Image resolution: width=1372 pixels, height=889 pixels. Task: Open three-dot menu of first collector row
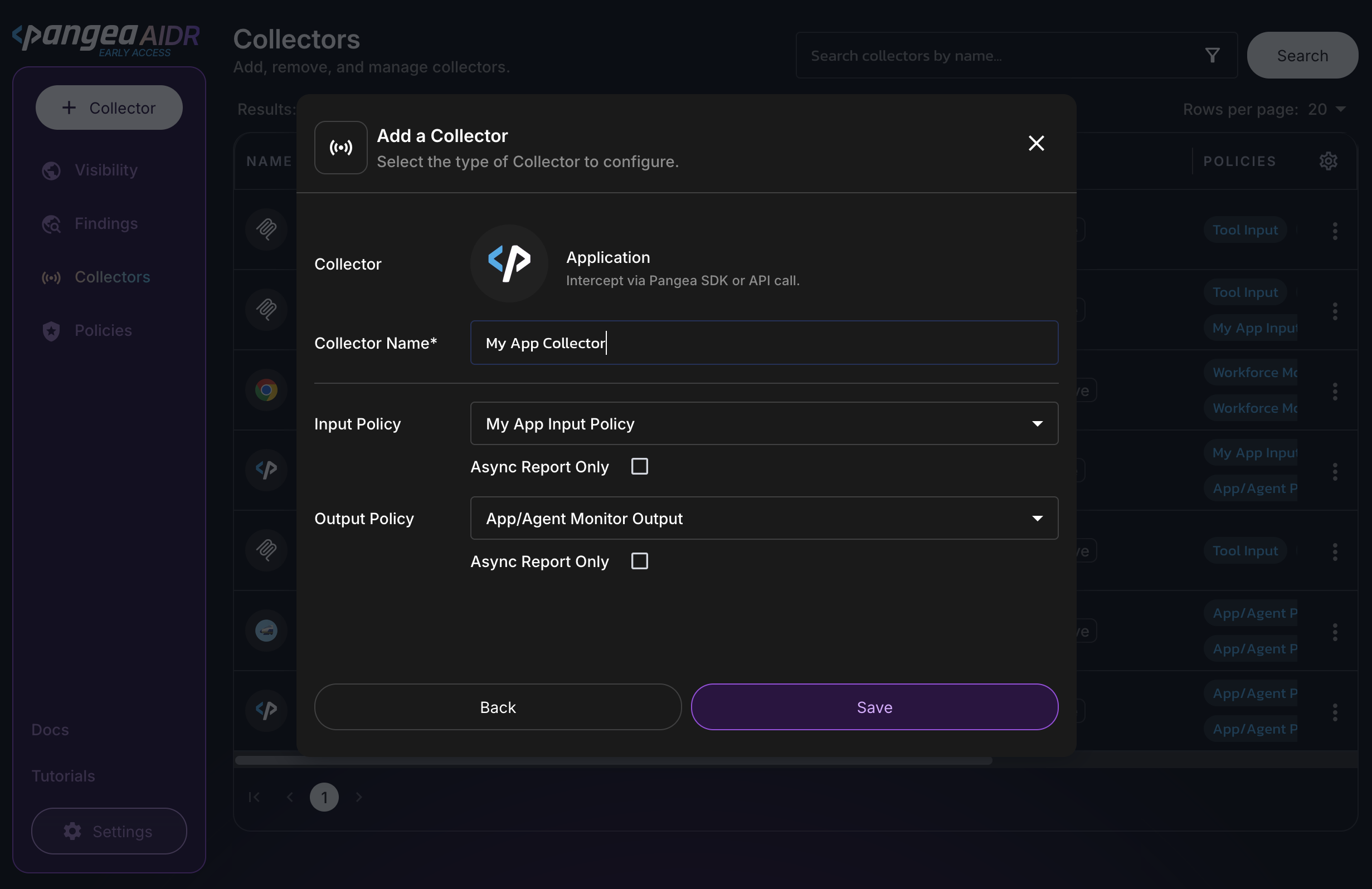pyautogui.click(x=1335, y=231)
